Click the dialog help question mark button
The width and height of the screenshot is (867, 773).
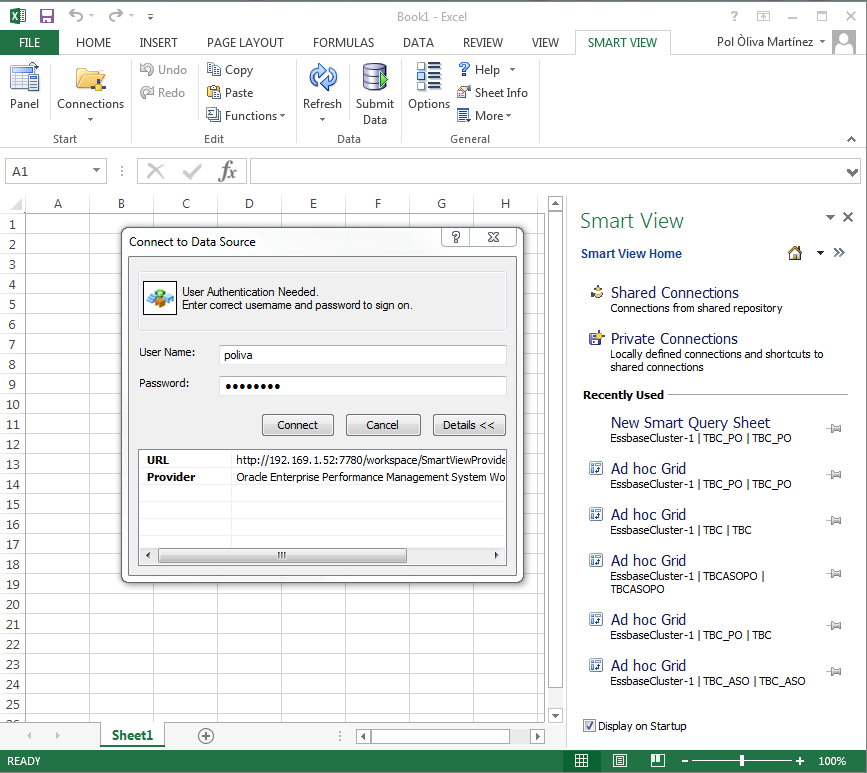tap(456, 237)
